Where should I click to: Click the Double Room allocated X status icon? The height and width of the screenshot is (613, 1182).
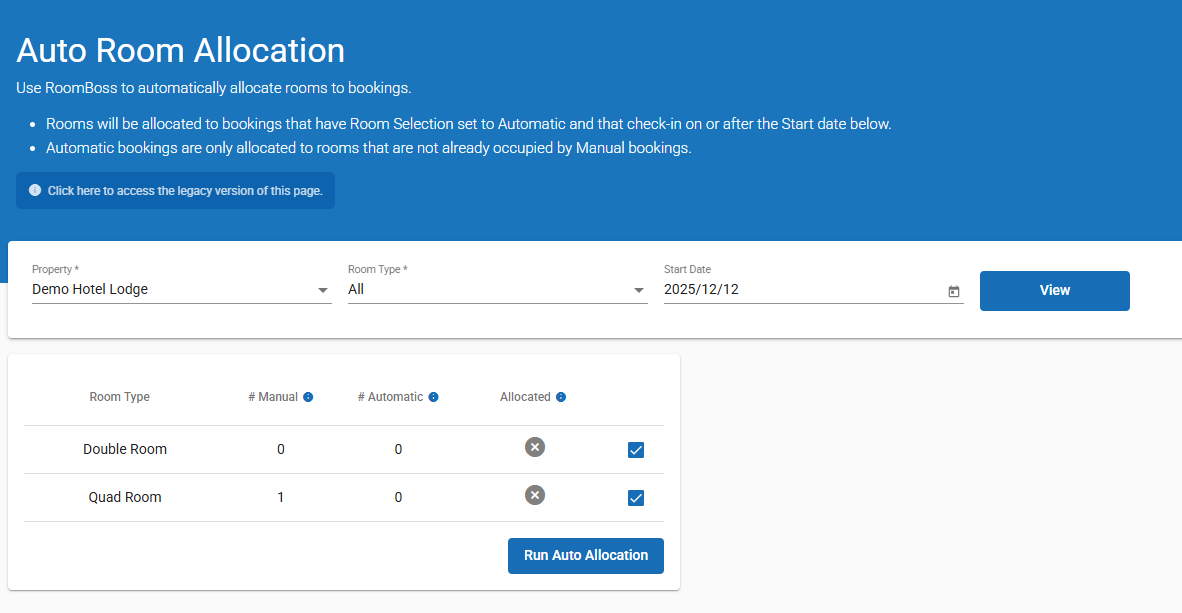(x=535, y=447)
